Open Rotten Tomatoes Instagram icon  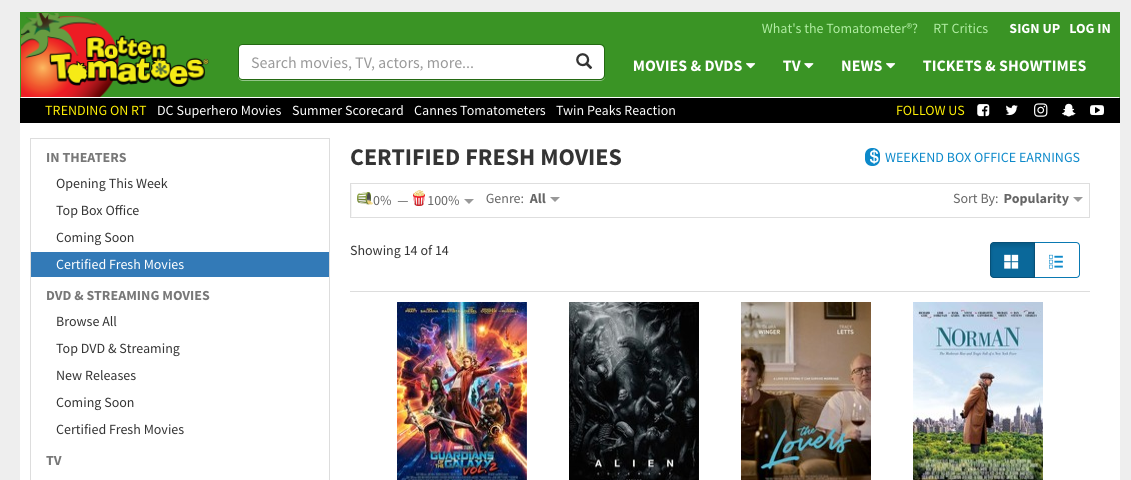(x=1040, y=110)
